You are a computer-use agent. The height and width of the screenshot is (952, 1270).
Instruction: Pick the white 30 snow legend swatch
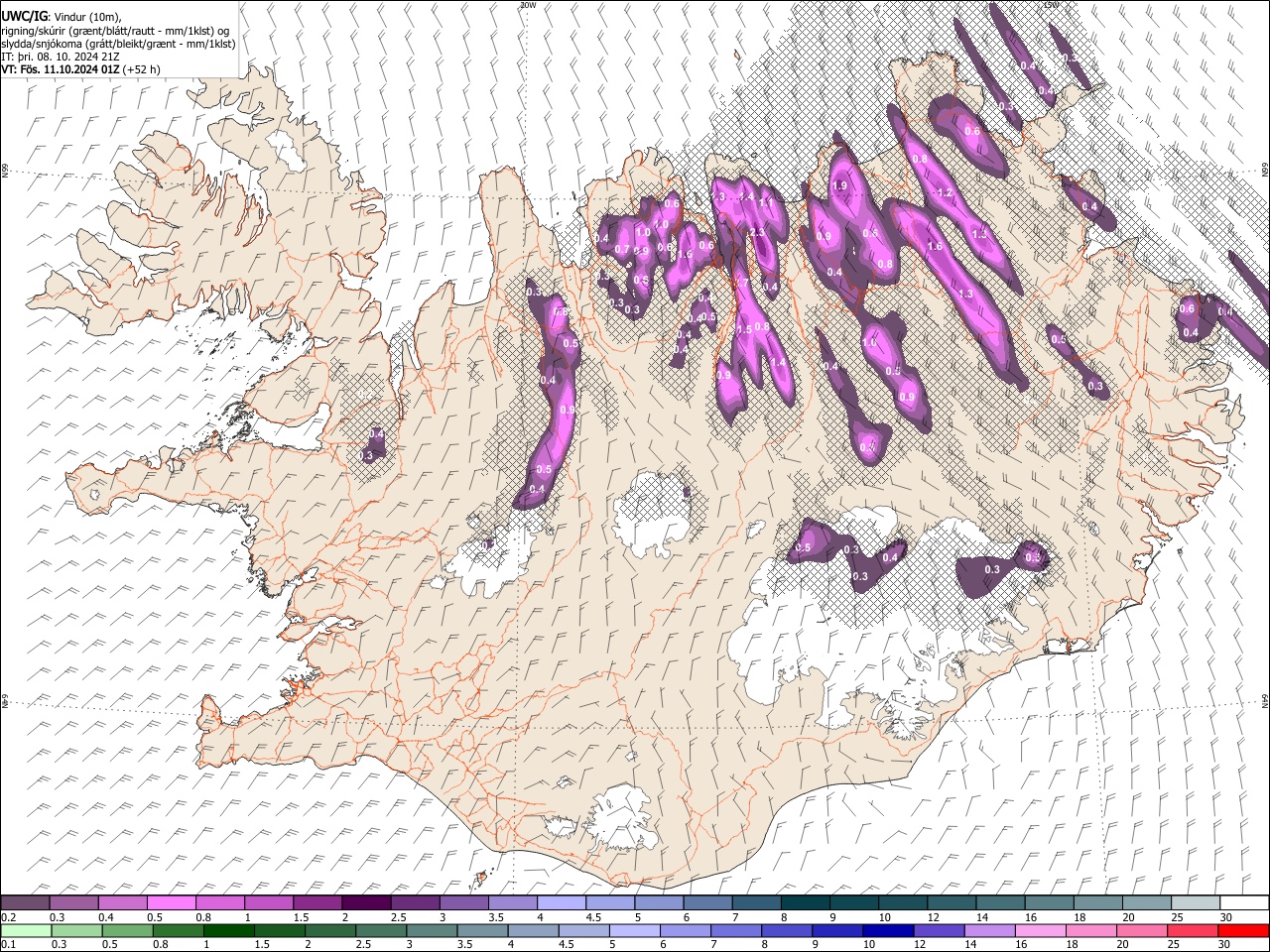(x=1244, y=902)
